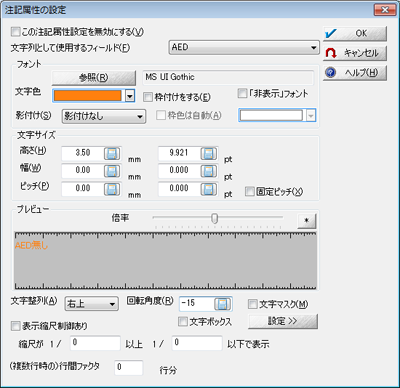Viewport: 400px width, 388px height.
Task: Click the blue checkmark icon on OK
Action: pos(331,33)
